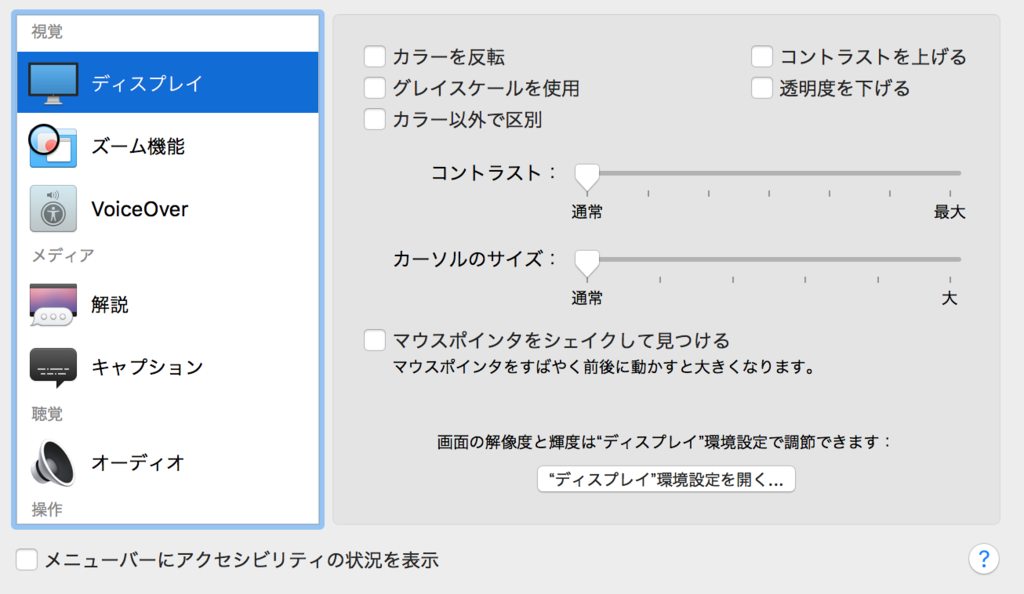Enable マウスポインタをシェイクして見つける checkbox
1024x594 pixels.
(x=374, y=340)
